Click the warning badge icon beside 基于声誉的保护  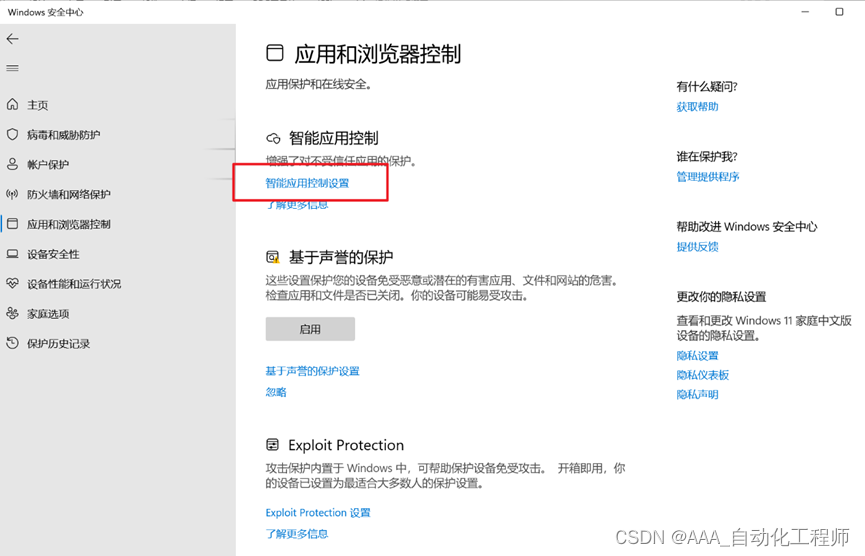click(273, 257)
